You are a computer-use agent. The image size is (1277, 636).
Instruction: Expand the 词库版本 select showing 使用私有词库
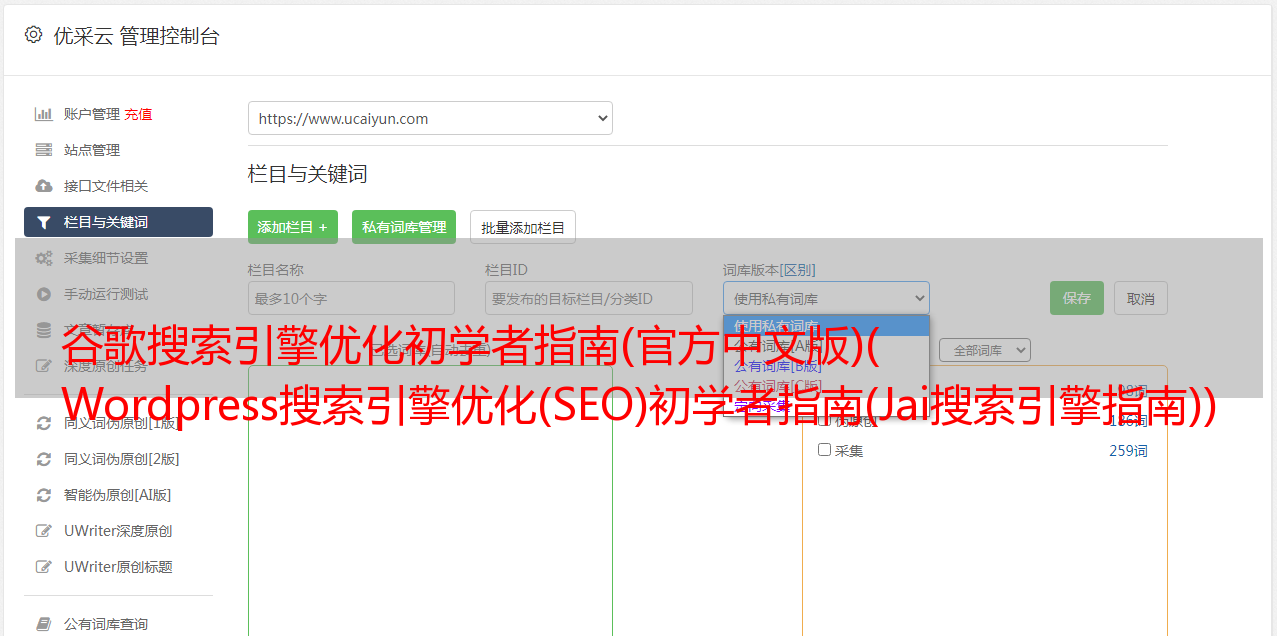[x=826, y=298]
